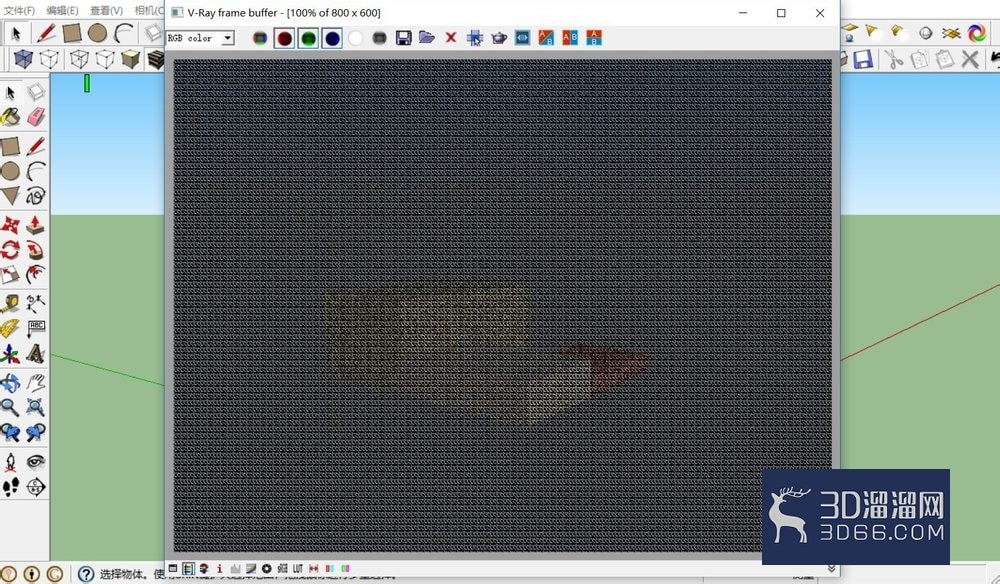Select the 3D Text tool
This screenshot has height=584, width=1000.
point(36,354)
